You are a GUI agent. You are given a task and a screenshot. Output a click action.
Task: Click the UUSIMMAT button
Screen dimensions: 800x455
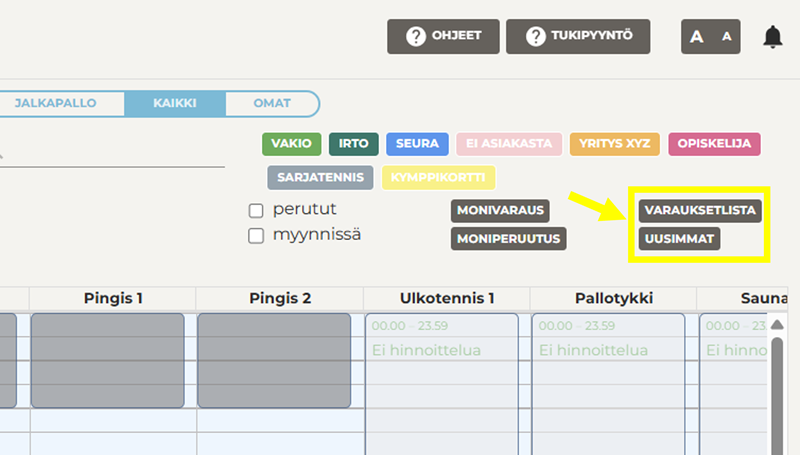tap(680, 240)
